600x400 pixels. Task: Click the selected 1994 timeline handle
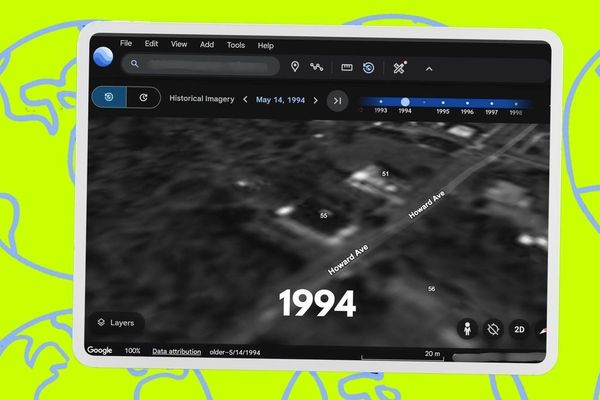click(405, 102)
